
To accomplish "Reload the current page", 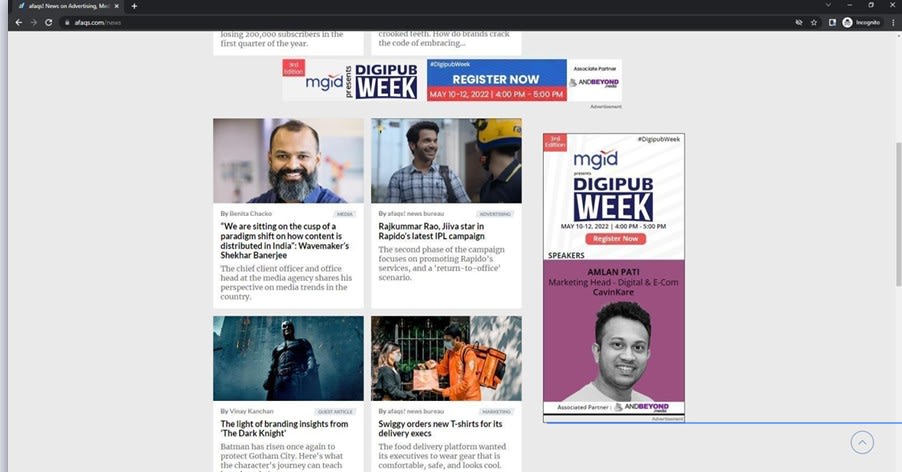I will click(x=48, y=22).
